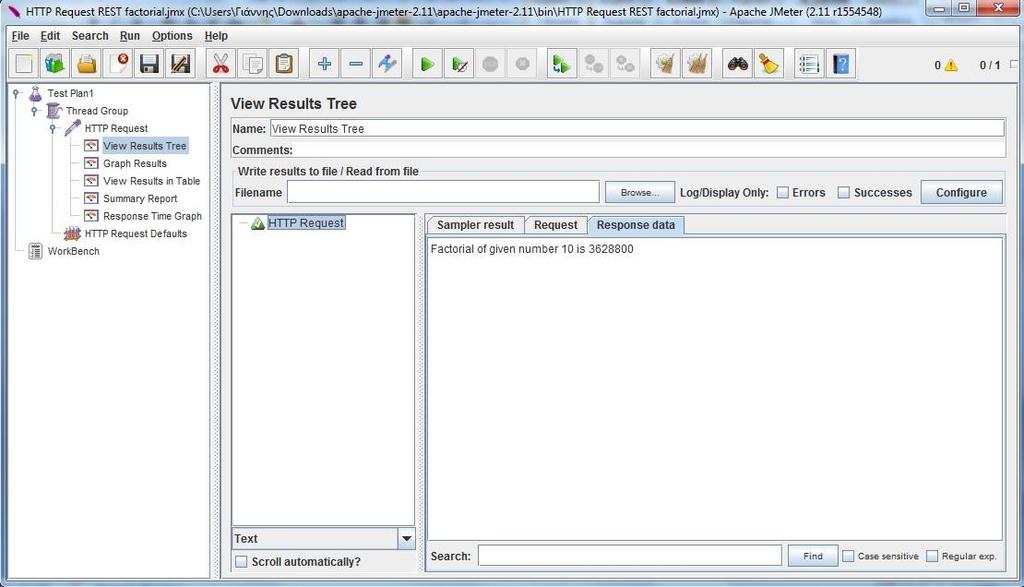The height and width of the screenshot is (587, 1024).
Task: Click the Filename input field
Action: 443,192
